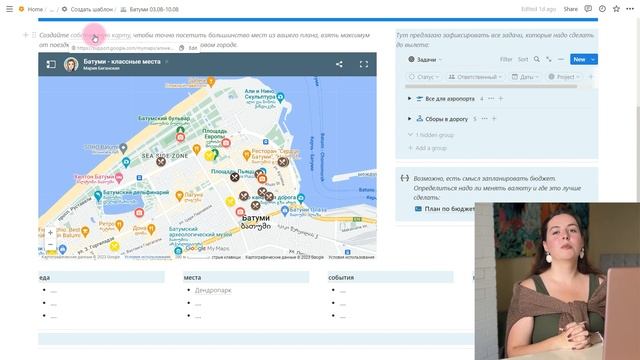This screenshot has height=360, width=640.
Task: Open the Ответственный filter dropdown
Action: (475, 77)
